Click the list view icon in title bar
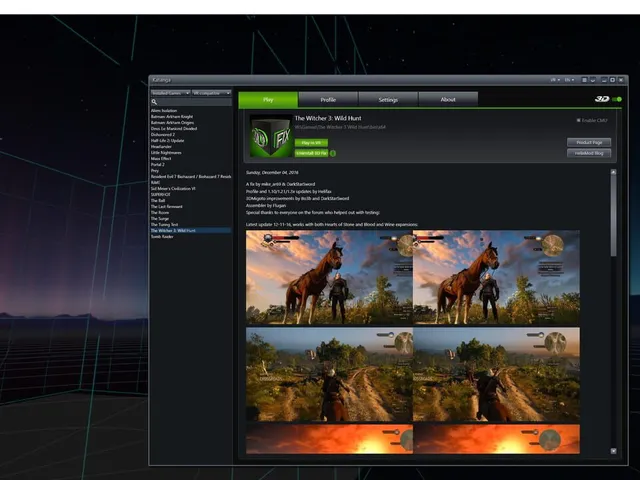This screenshot has width=640, height=480. (x=584, y=80)
